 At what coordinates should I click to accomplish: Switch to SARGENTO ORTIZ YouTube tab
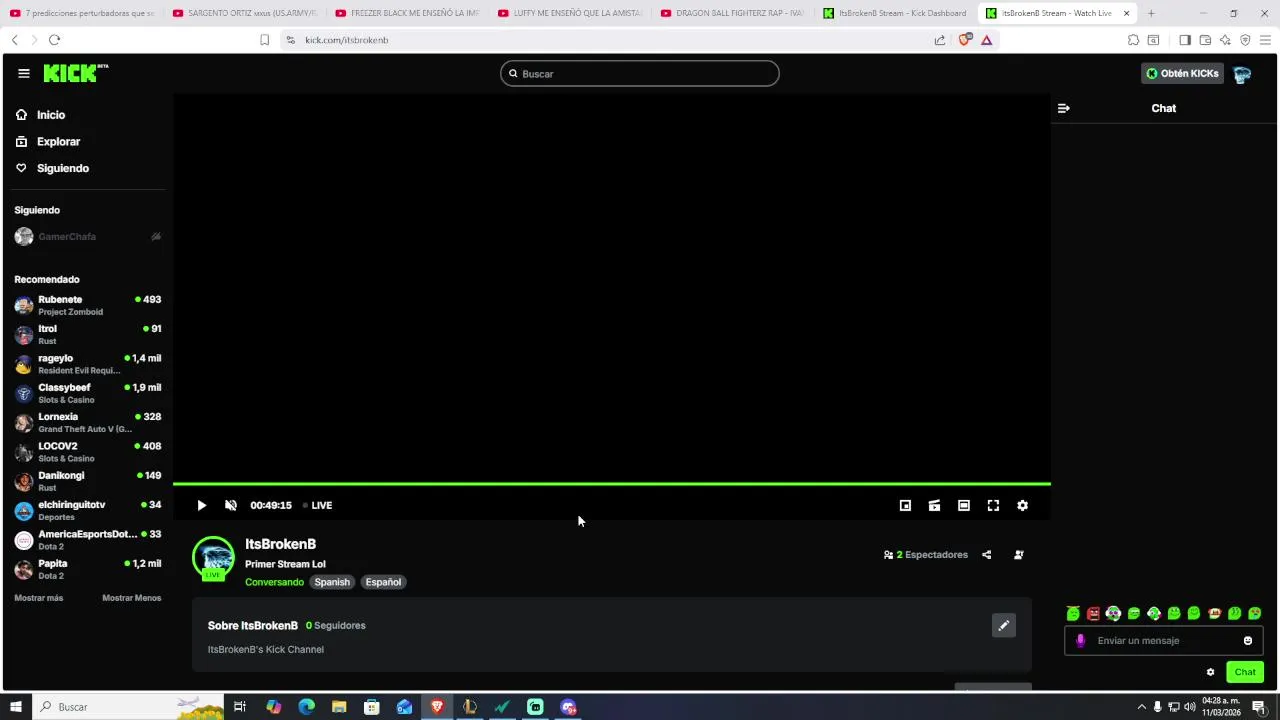[x=244, y=13]
